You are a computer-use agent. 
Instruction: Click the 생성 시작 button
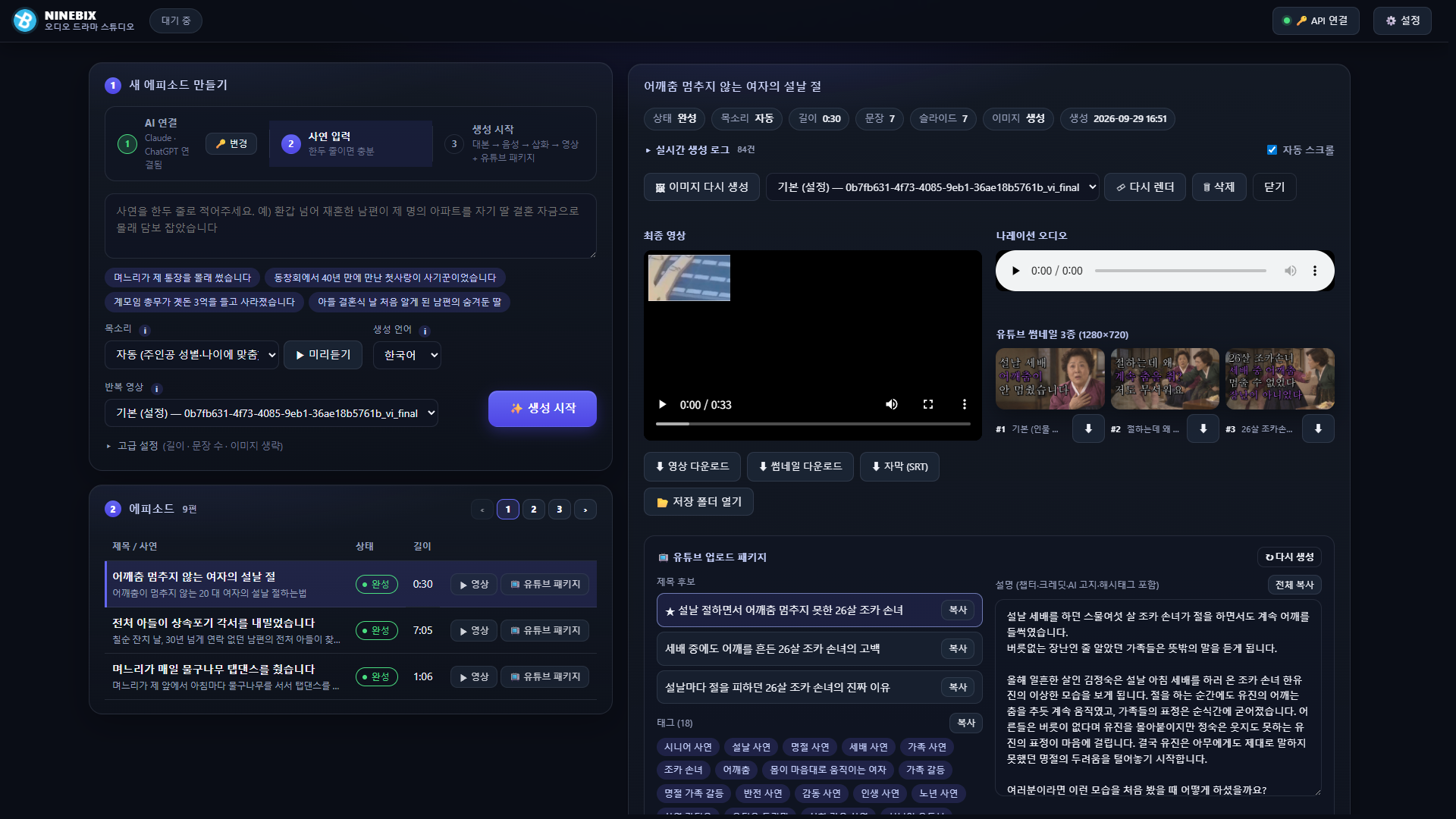(542, 409)
